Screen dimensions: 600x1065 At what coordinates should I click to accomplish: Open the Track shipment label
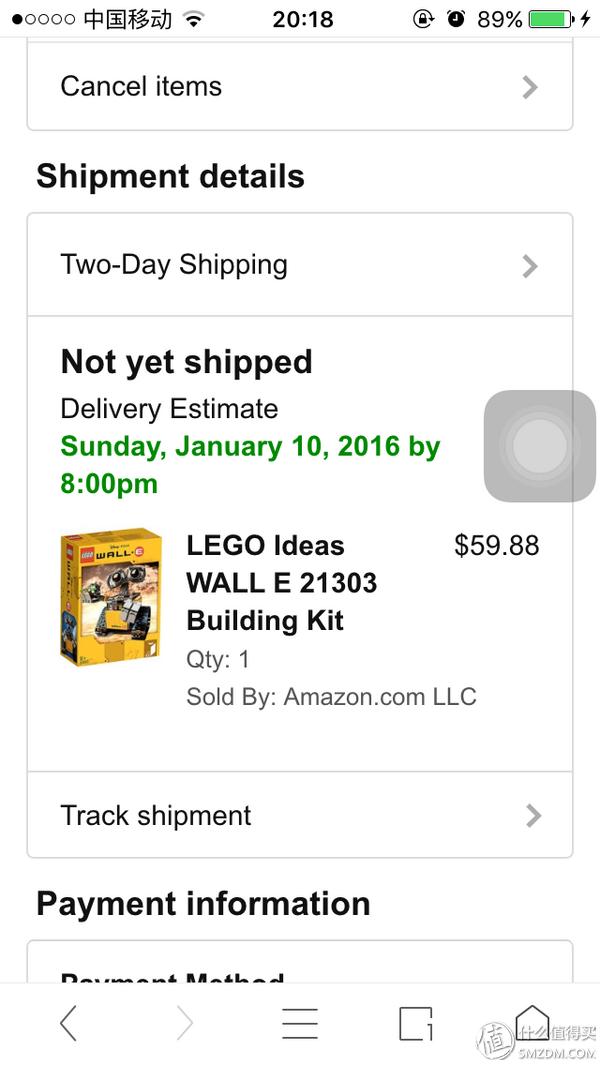pos(156,815)
